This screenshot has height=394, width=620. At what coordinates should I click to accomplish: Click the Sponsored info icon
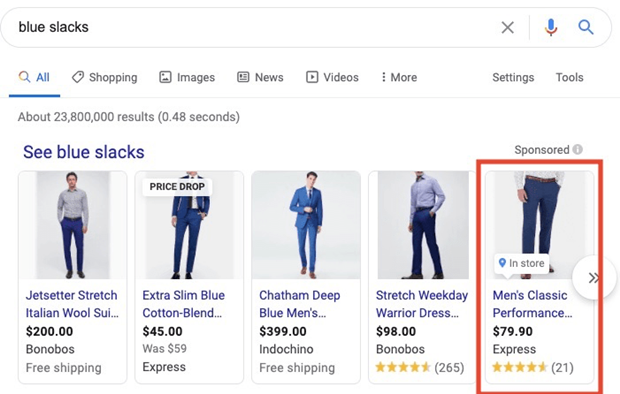pyautogui.click(x=578, y=150)
